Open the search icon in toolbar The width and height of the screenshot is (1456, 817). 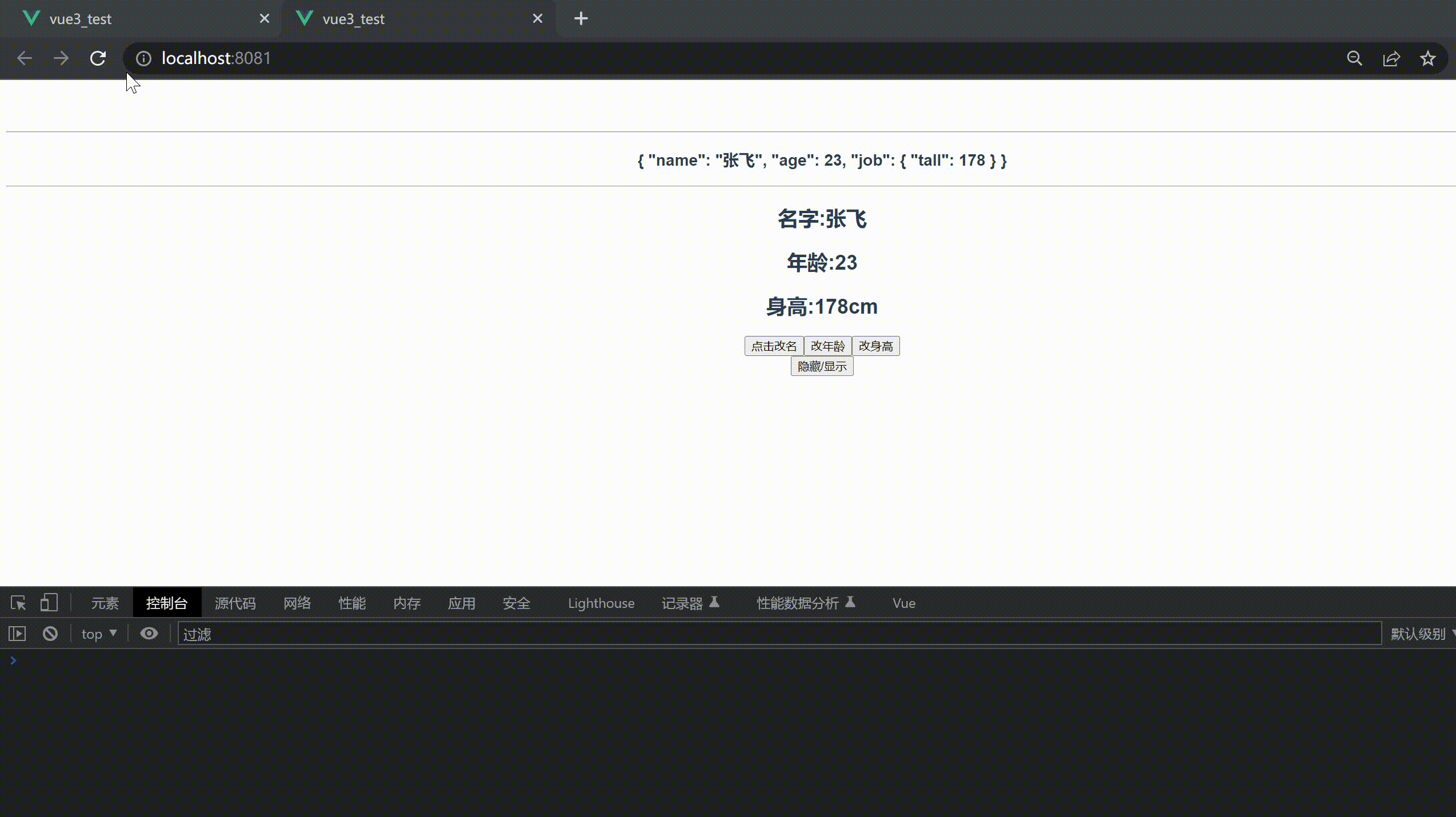coord(1354,58)
